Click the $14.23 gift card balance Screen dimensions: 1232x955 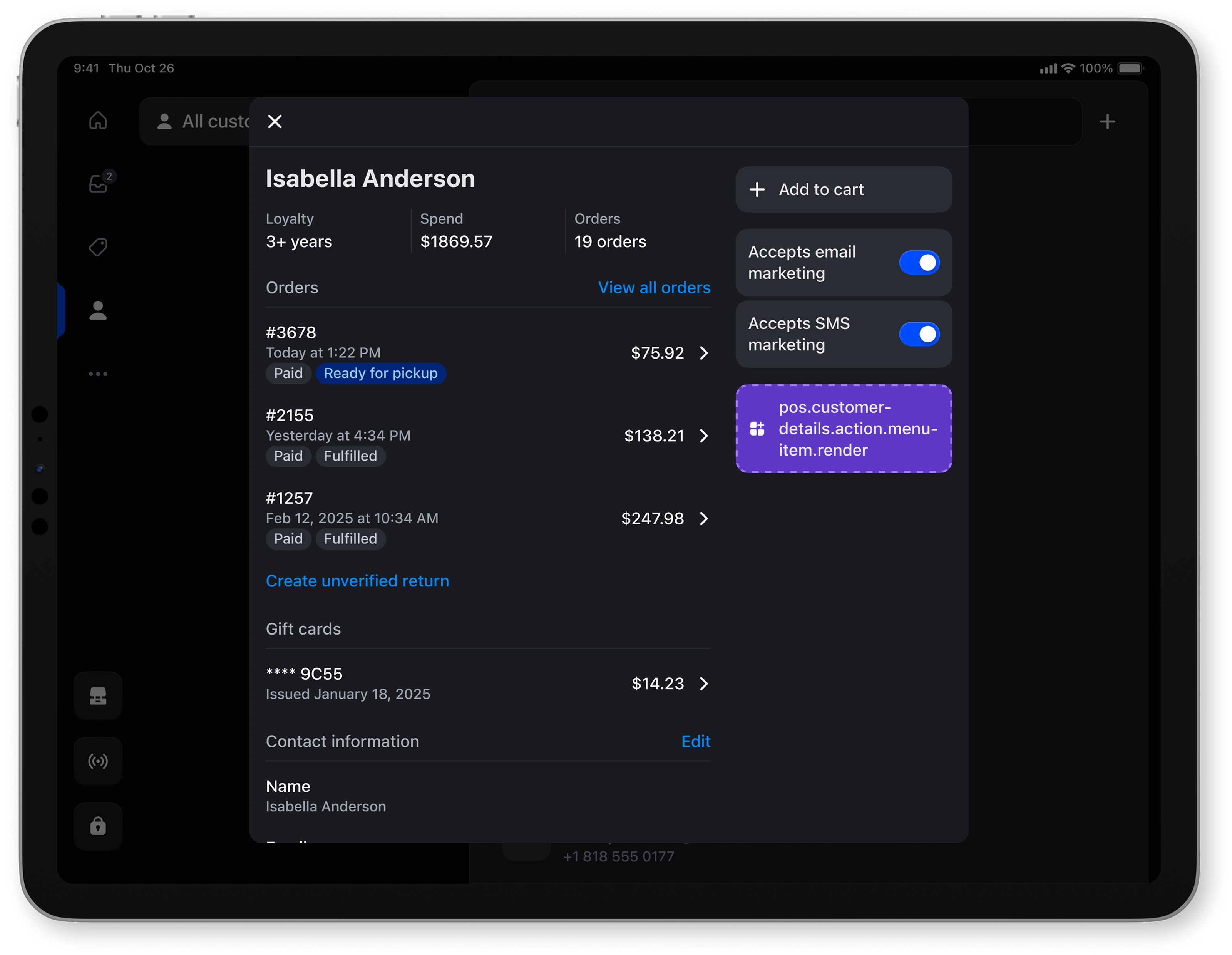[658, 684]
